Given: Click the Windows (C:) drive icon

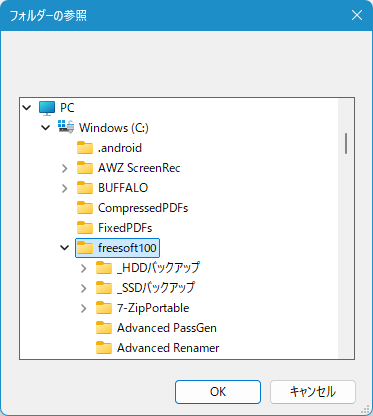Looking at the screenshot, I should tap(66, 128).
